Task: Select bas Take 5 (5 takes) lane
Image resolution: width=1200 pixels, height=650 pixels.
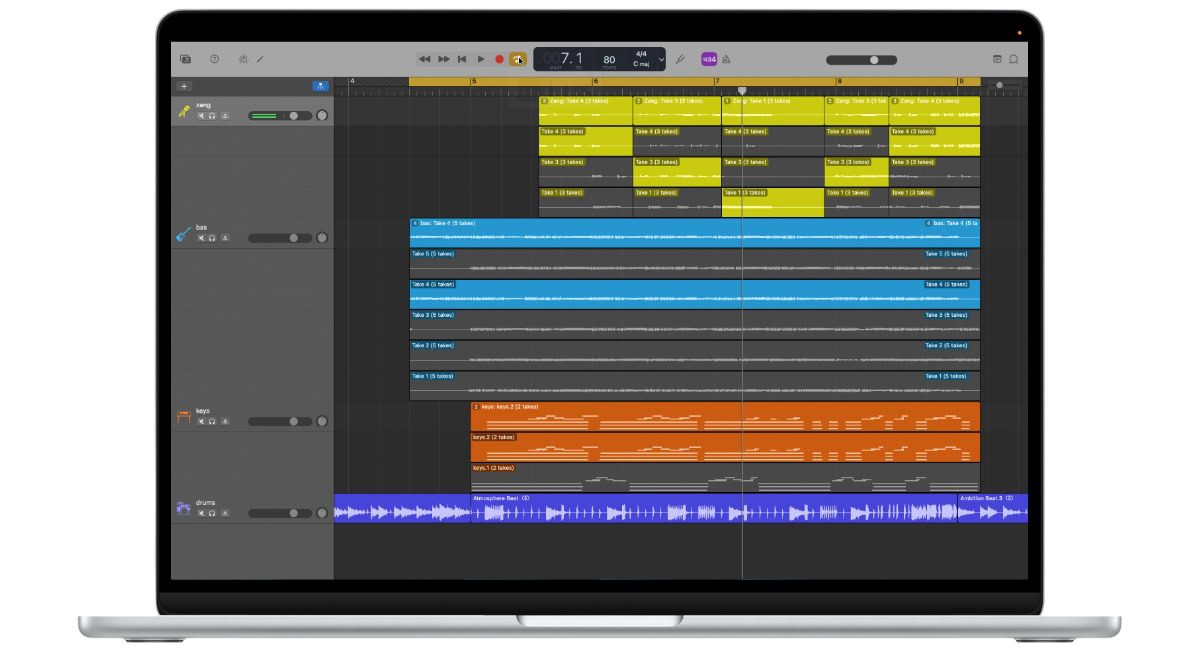Action: point(695,263)
